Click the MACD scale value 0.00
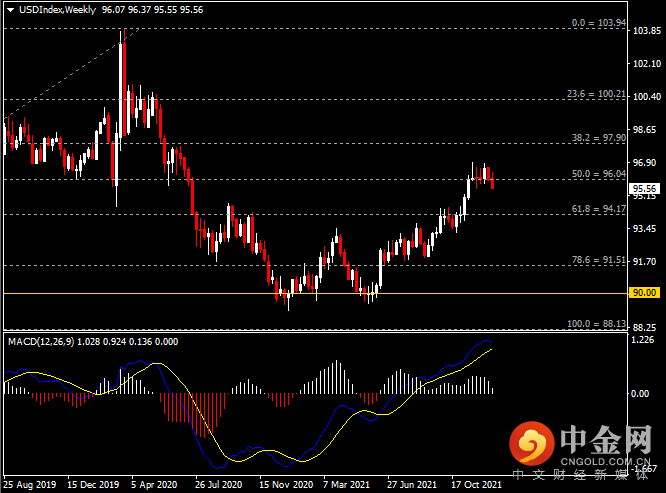Viewport: 666px width, 493px height. point(640,394)
